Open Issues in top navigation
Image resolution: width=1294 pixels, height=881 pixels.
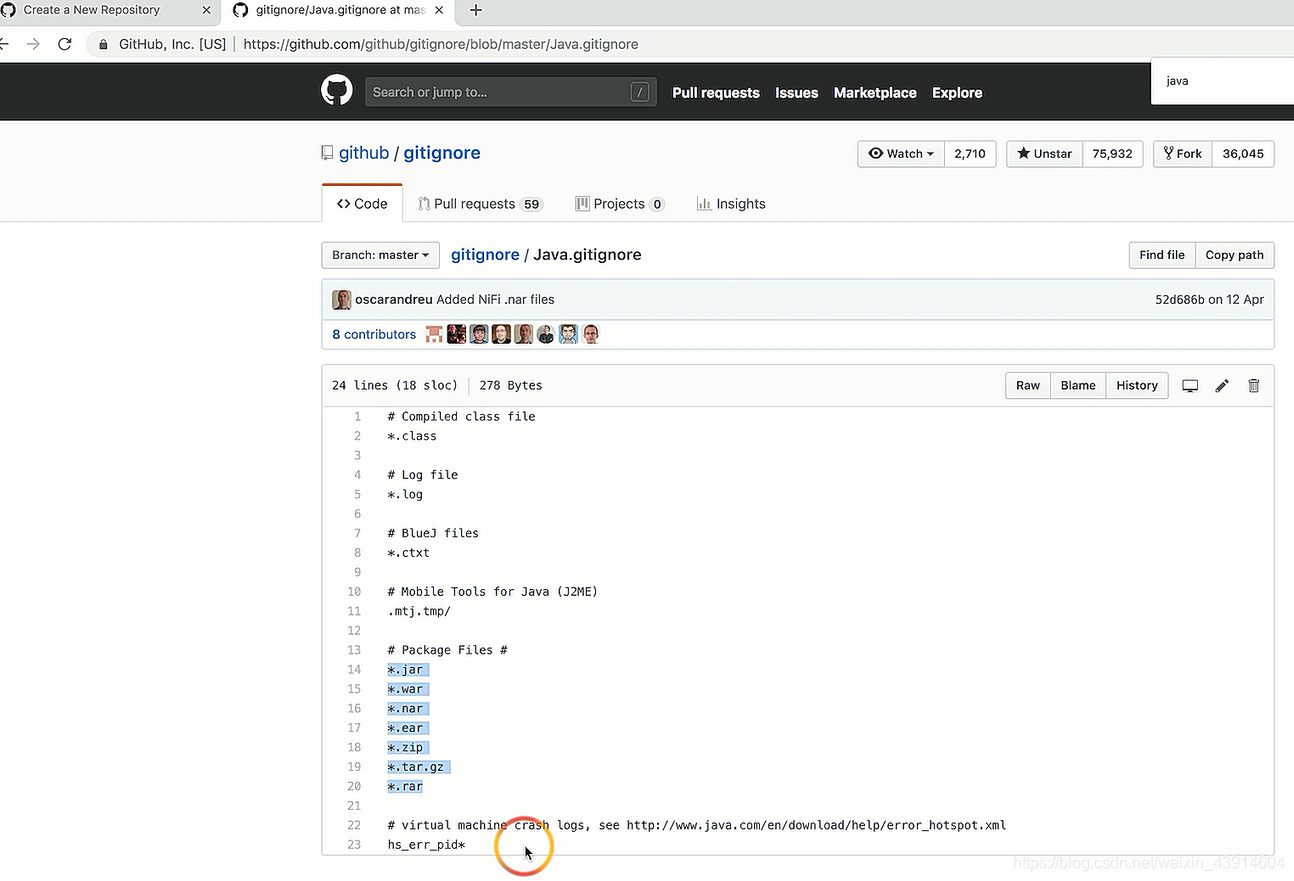[x=797, y=93]
